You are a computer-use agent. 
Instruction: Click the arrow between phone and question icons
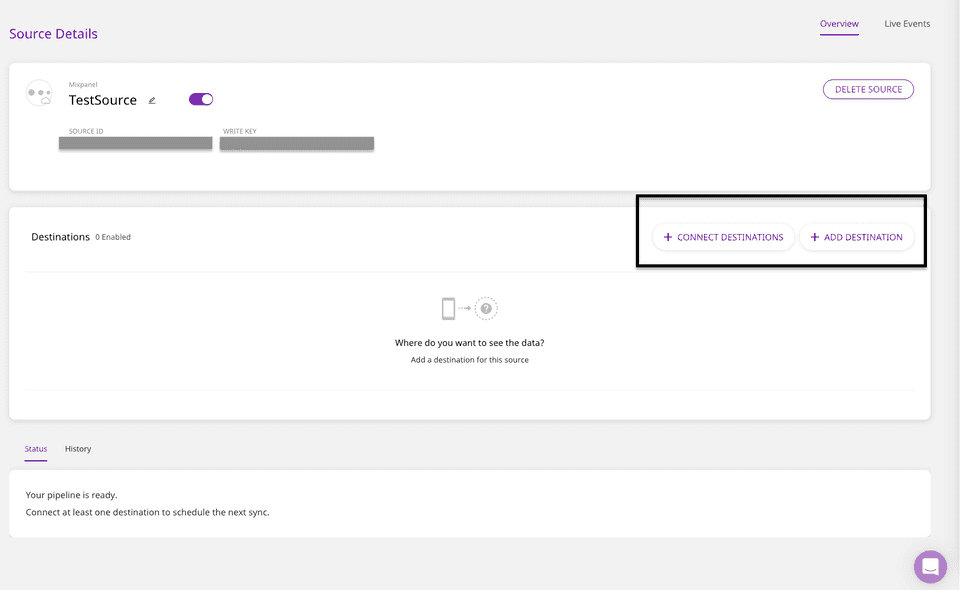(466, 308)
